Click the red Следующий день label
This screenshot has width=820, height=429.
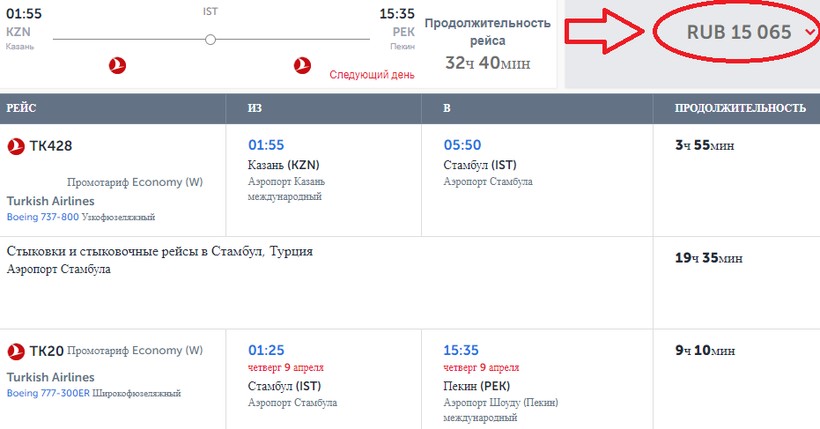(370, 73)
